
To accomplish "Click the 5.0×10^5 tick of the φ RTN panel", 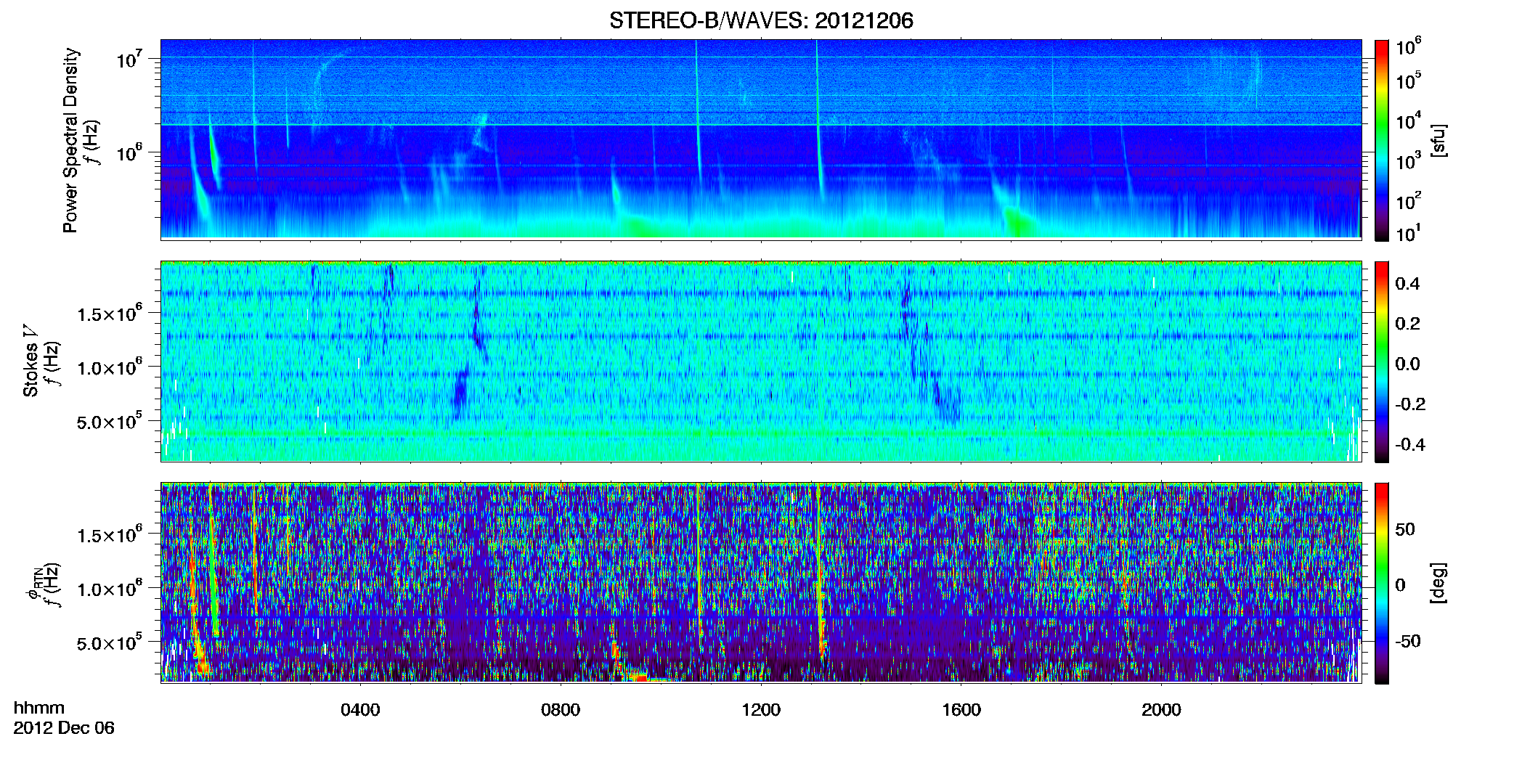I will (110, 642).
